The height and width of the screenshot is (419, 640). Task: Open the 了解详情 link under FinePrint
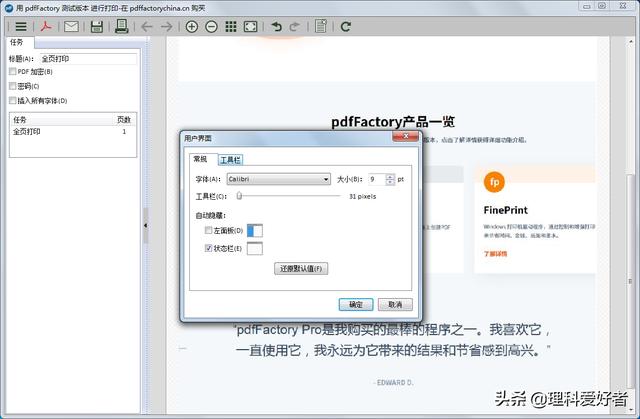[x=495, y=254]
